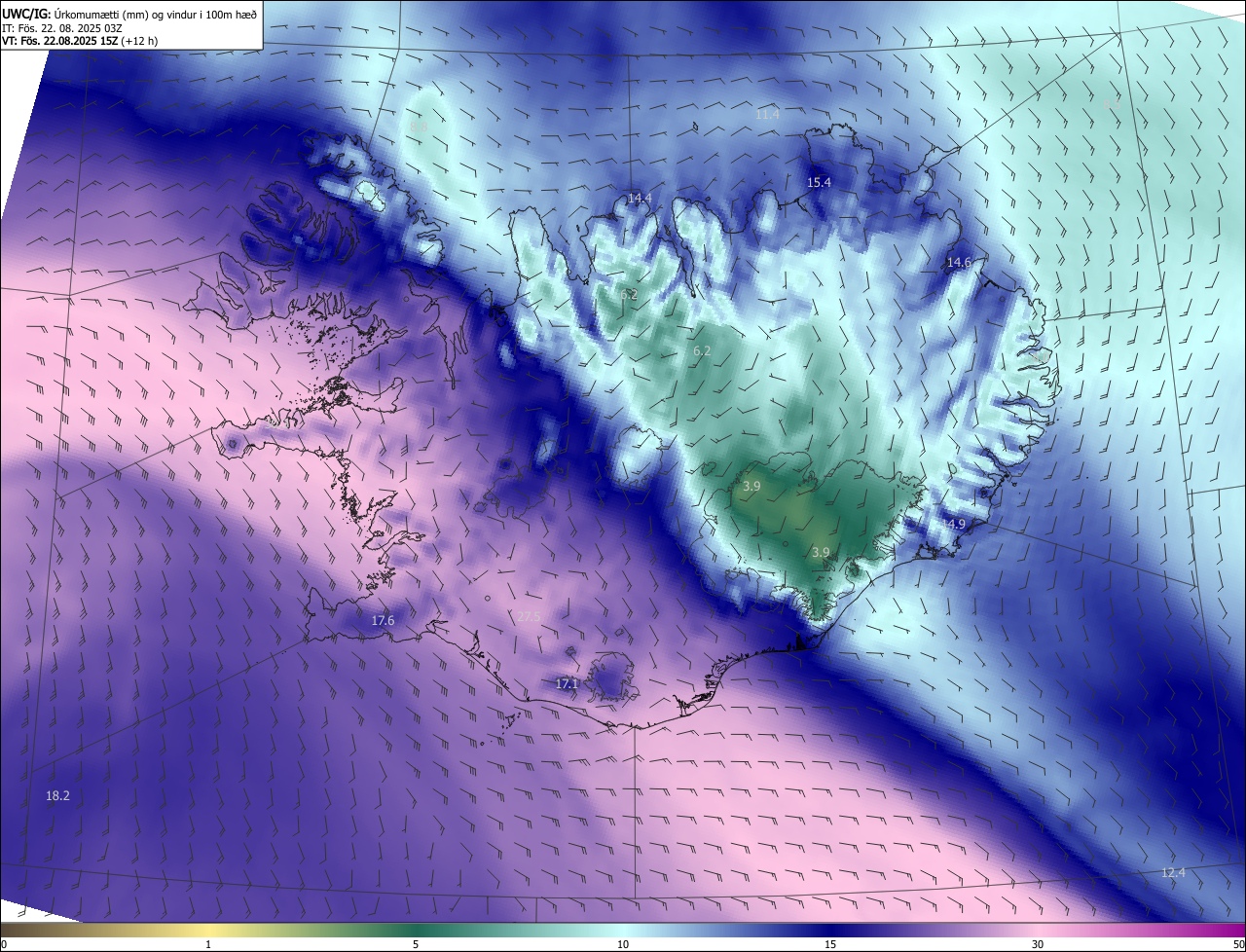Click the colorbar tick label 30

[x=1038, y=945]
